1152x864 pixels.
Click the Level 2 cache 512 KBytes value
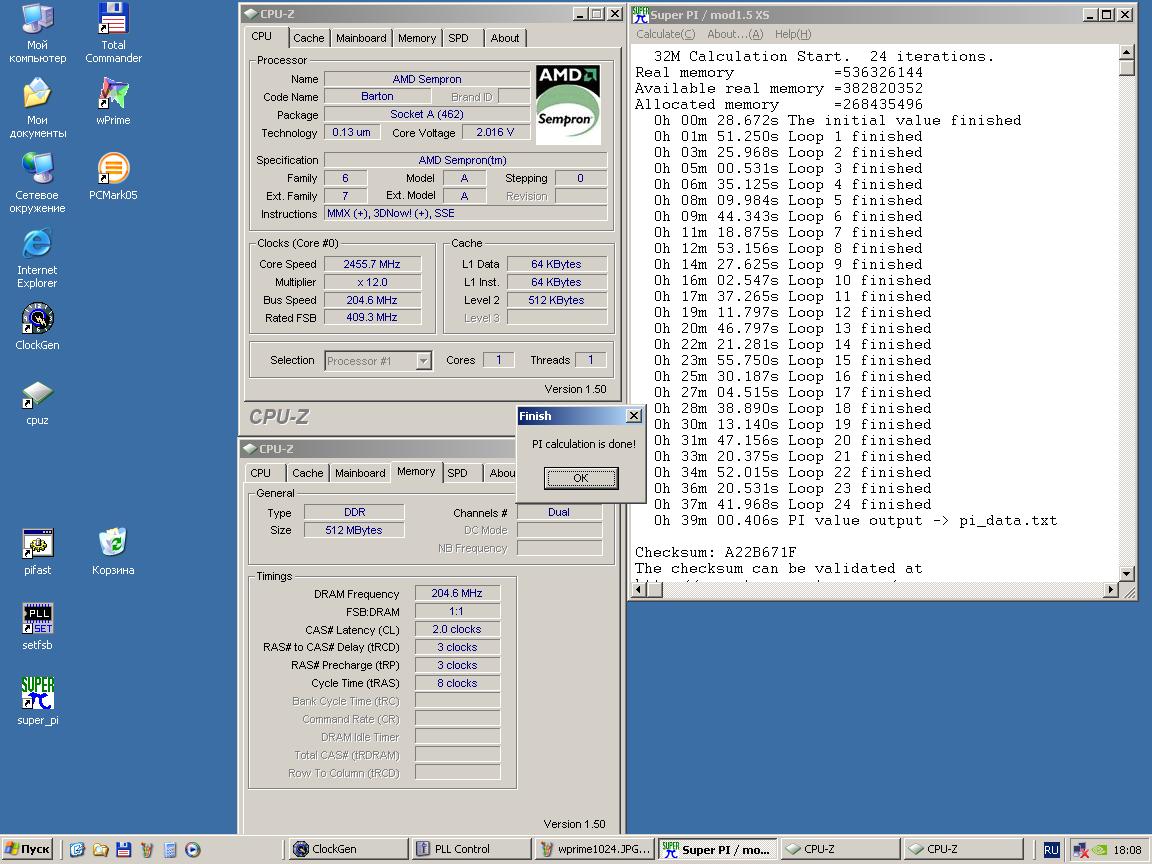pyautogui.click(x=556, y=300)
